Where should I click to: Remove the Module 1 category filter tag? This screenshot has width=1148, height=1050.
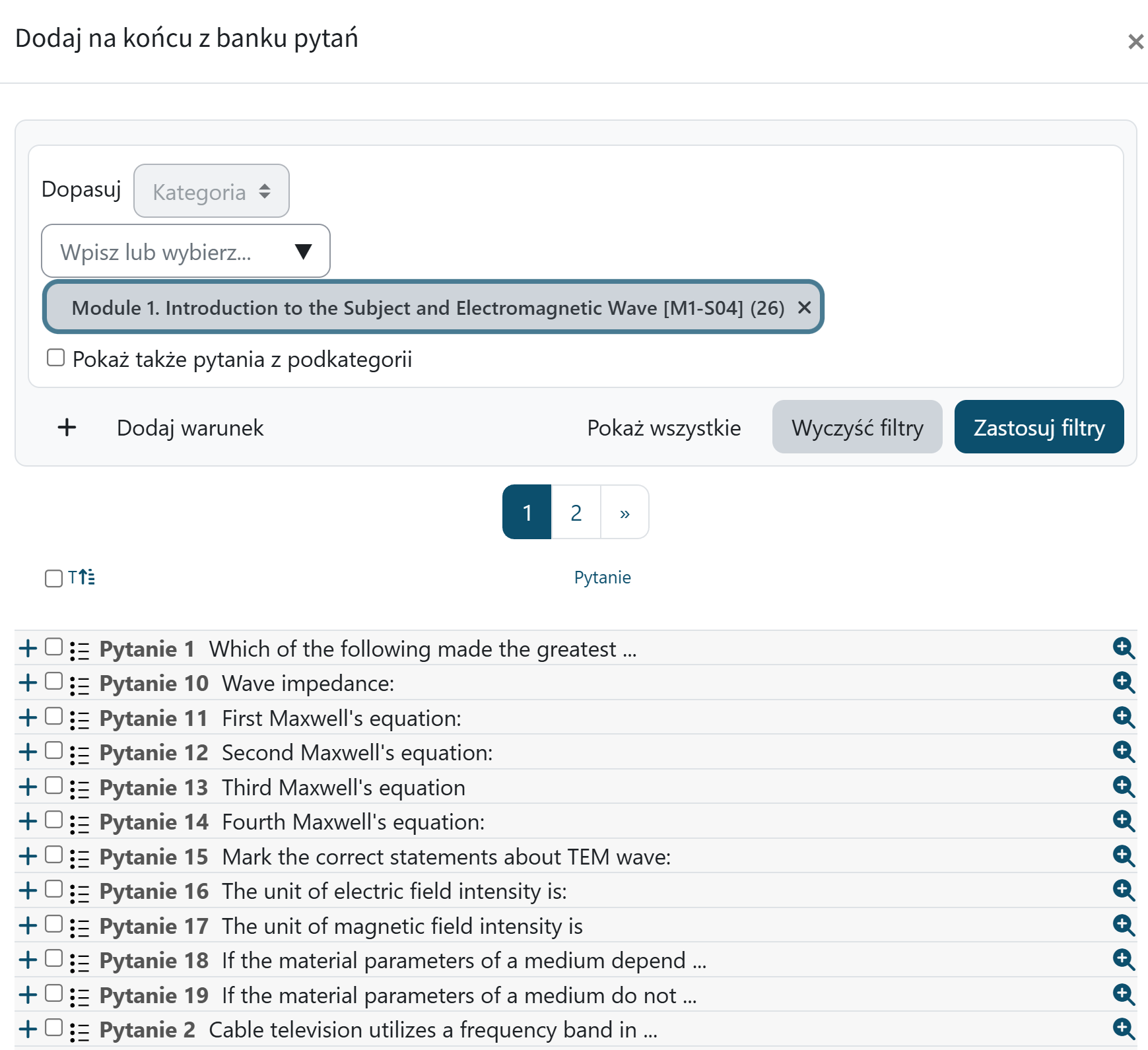(x=804, y=308)
